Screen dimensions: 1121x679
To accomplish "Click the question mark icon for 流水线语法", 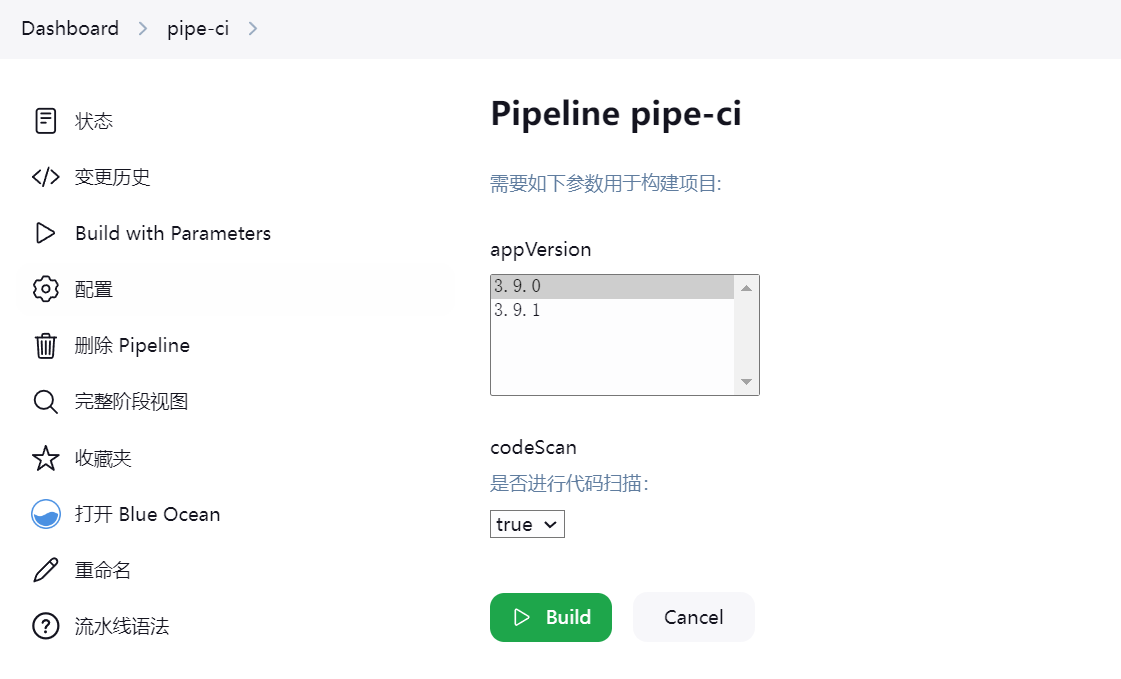I will tap(46, 626).
